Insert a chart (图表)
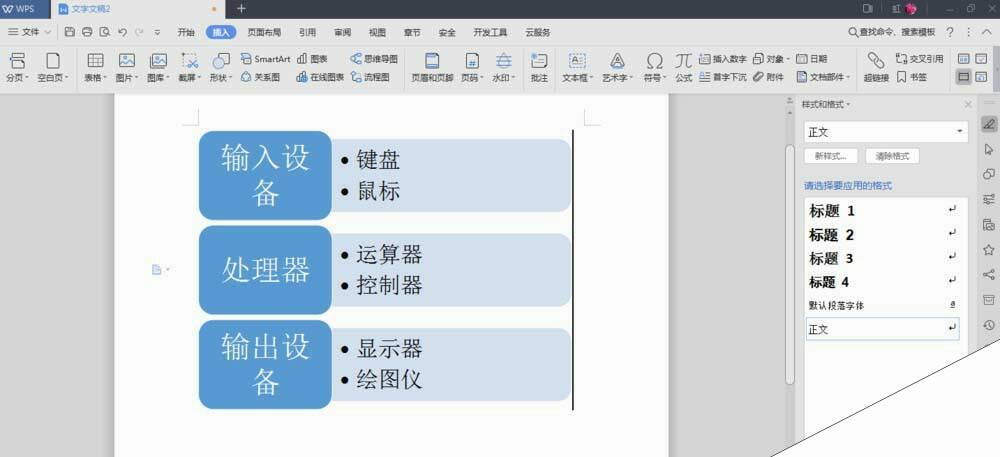 coord(312,59)
